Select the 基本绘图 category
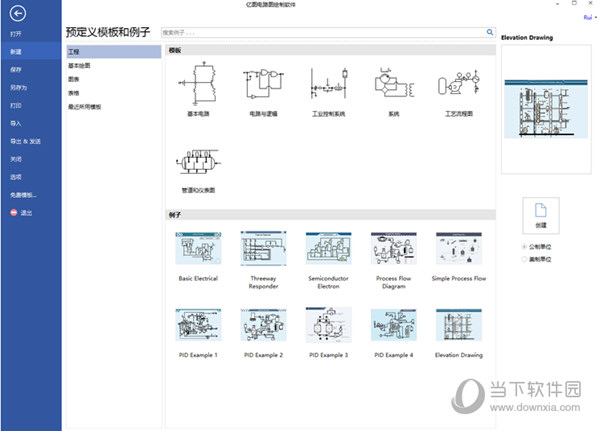The width and height of the screenshot is (600, 431). tap(78, 63)
